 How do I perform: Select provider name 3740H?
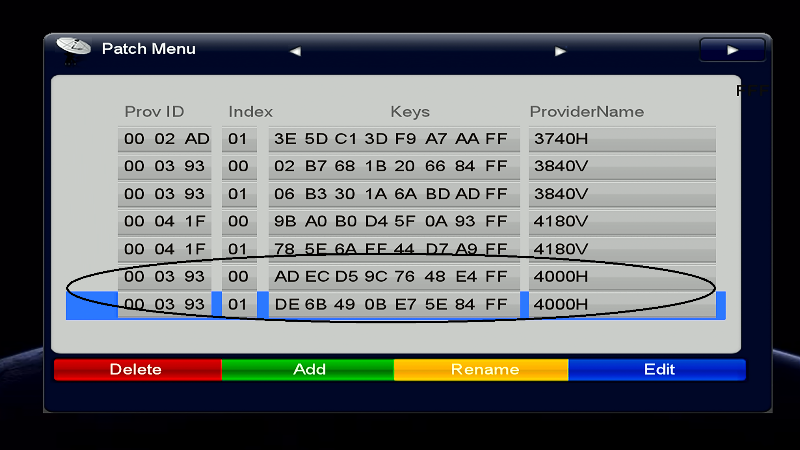pos(622,139)
